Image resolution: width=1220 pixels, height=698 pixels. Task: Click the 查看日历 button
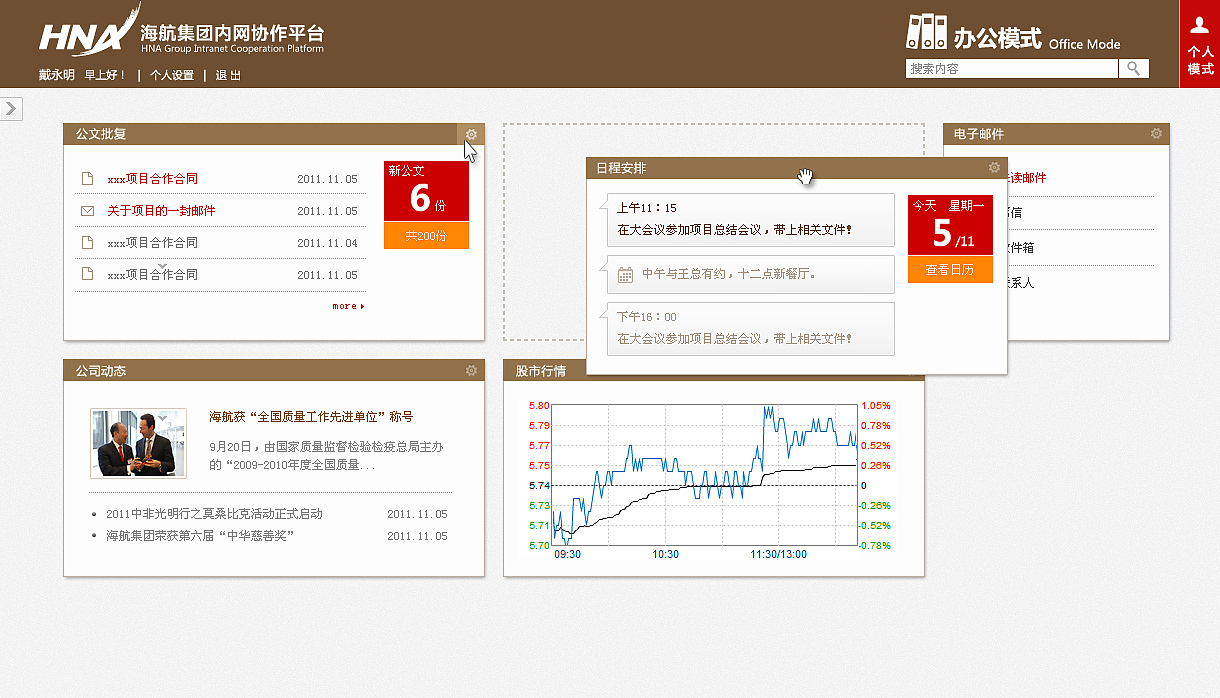950,269
